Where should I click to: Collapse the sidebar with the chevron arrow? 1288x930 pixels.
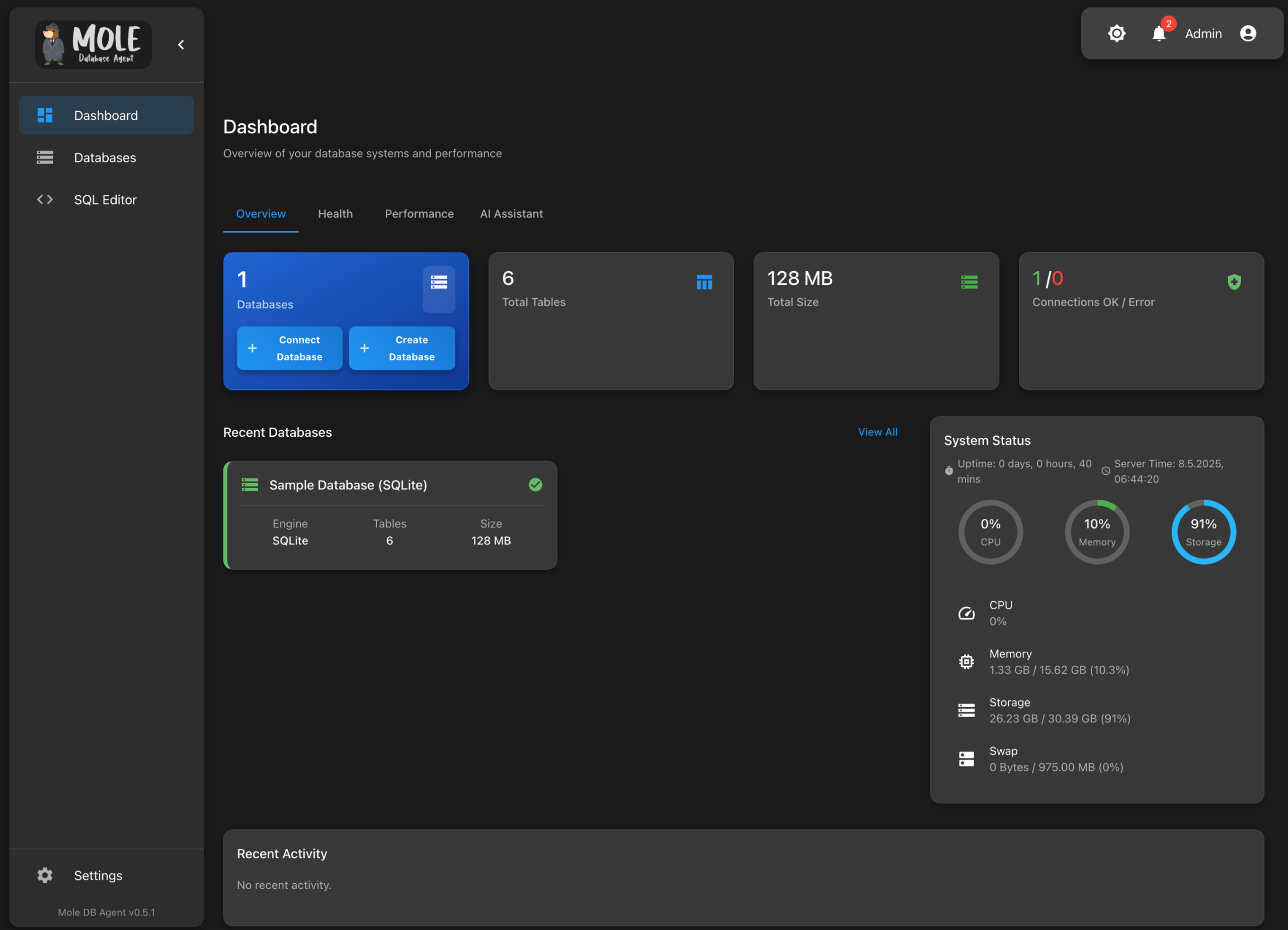coord(181,44)
